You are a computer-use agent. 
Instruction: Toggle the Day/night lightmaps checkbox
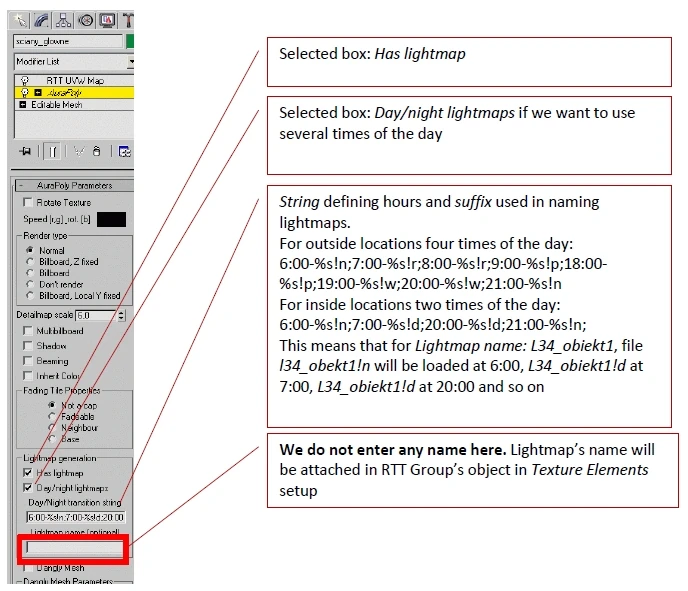[28, 488]
